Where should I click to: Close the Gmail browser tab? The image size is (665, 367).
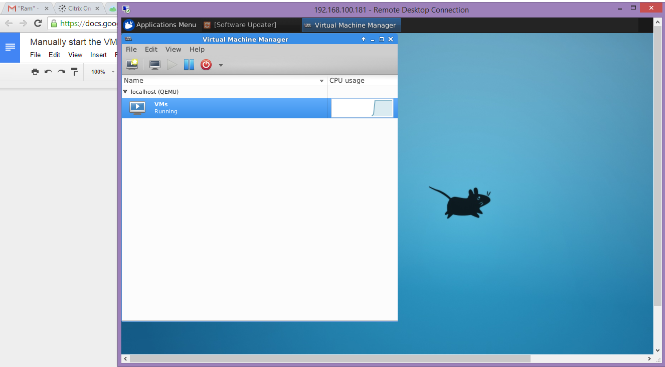(x=47, y=8)
